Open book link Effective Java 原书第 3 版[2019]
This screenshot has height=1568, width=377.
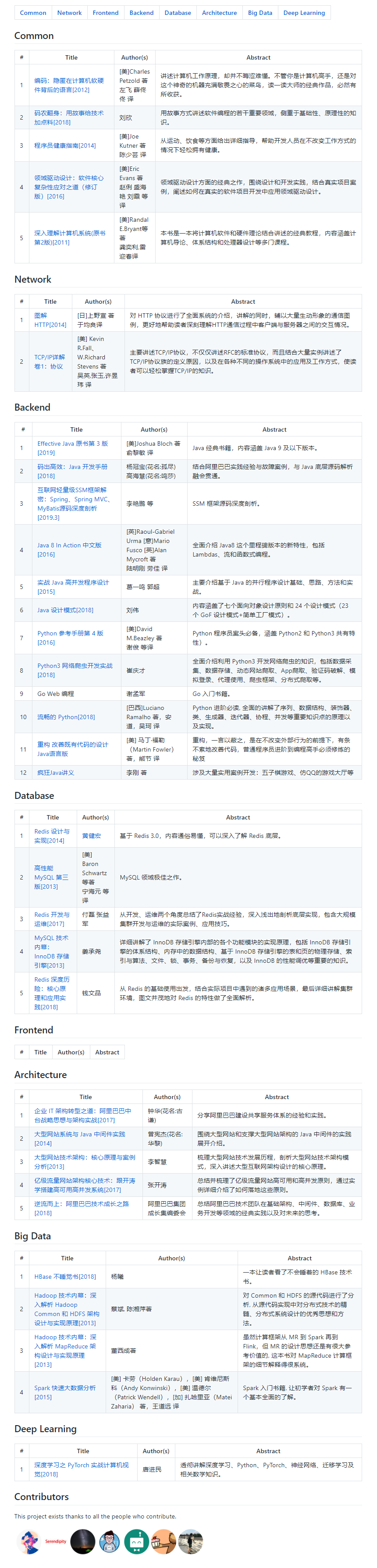point(72,448)
